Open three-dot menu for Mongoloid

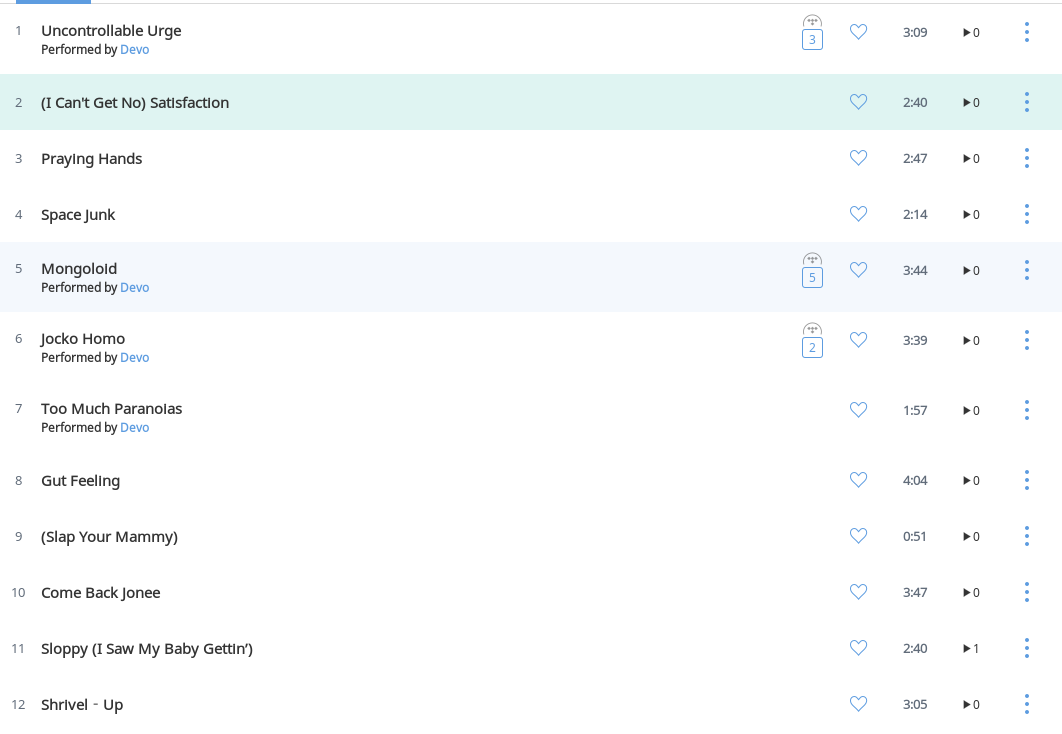point(1027,270)
